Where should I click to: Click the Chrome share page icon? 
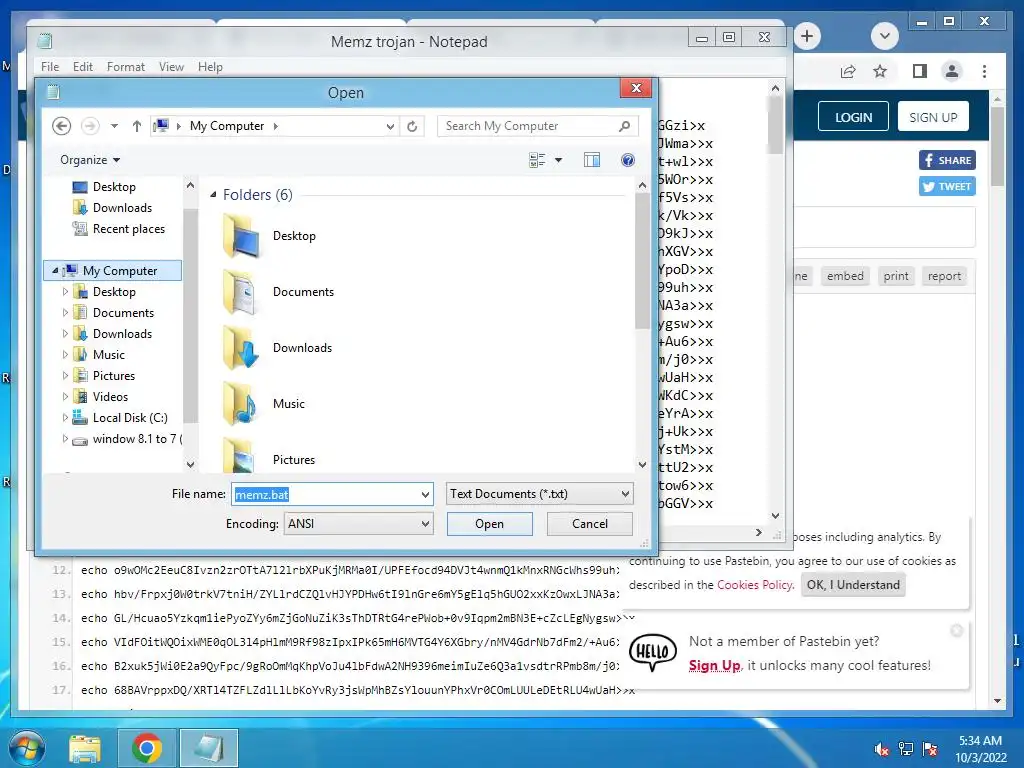point(848,71)
